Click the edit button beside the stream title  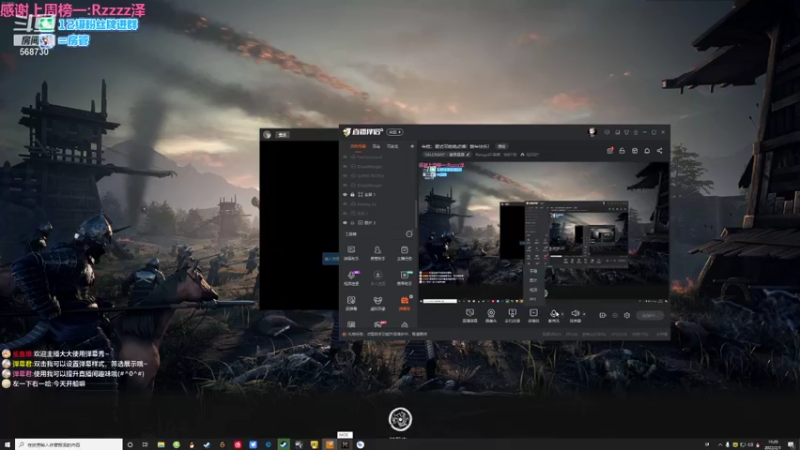click(x=502, y=146)
